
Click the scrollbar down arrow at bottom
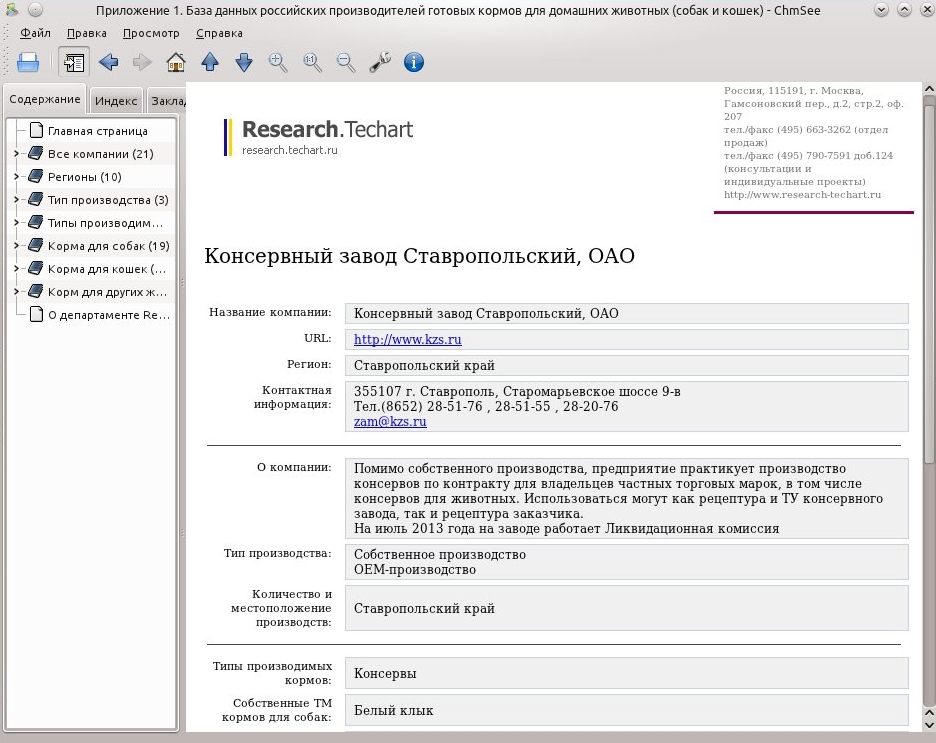[929, 725]
